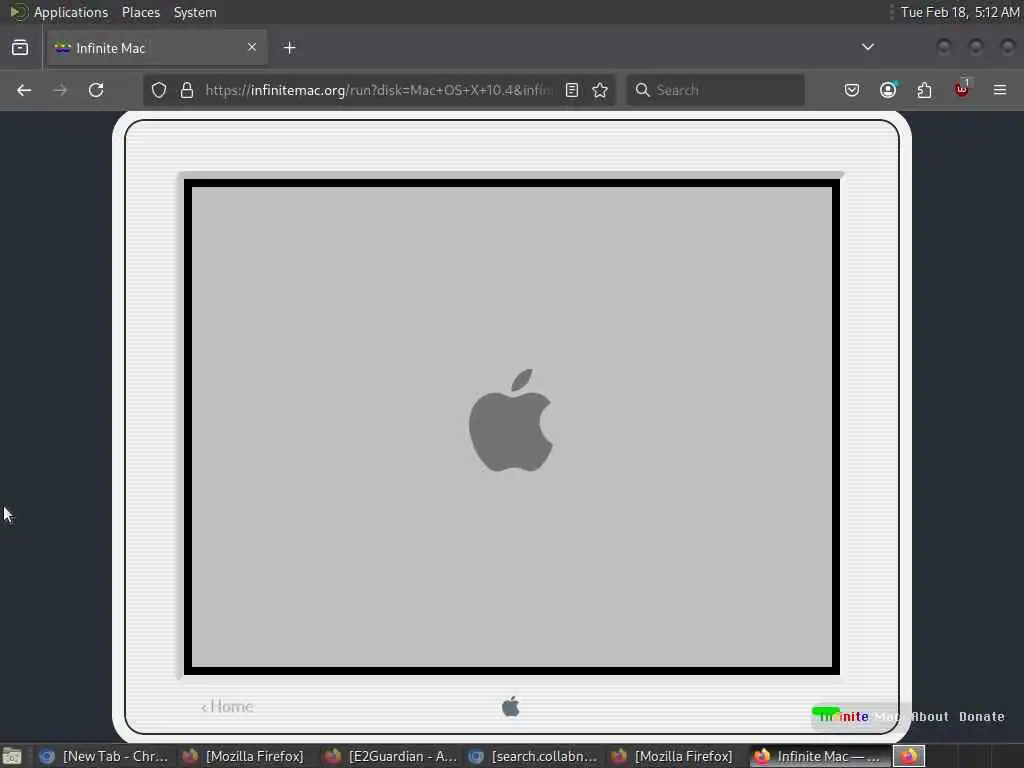Image resolution: width=1024 pixels, height=768 pixels.
Task: Click the Firefox View icon
Action: (x=20, y=48)
